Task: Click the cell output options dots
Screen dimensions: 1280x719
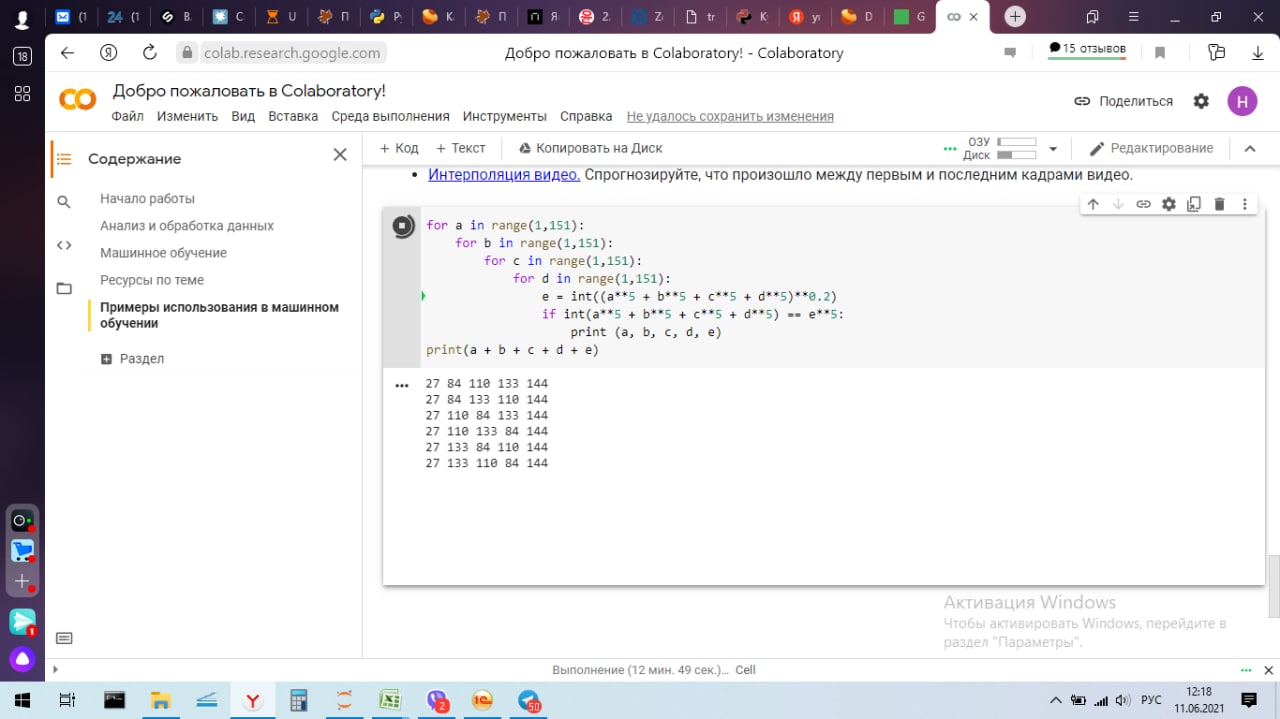Action: pos(402,385)
